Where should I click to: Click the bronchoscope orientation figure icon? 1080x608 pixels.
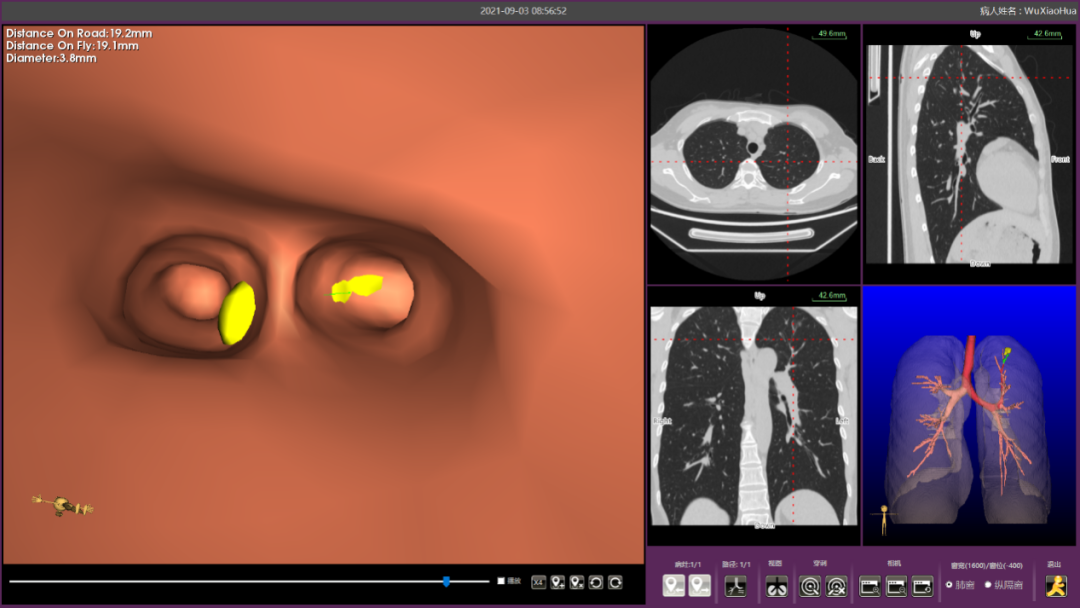click(x=63, y=505)
